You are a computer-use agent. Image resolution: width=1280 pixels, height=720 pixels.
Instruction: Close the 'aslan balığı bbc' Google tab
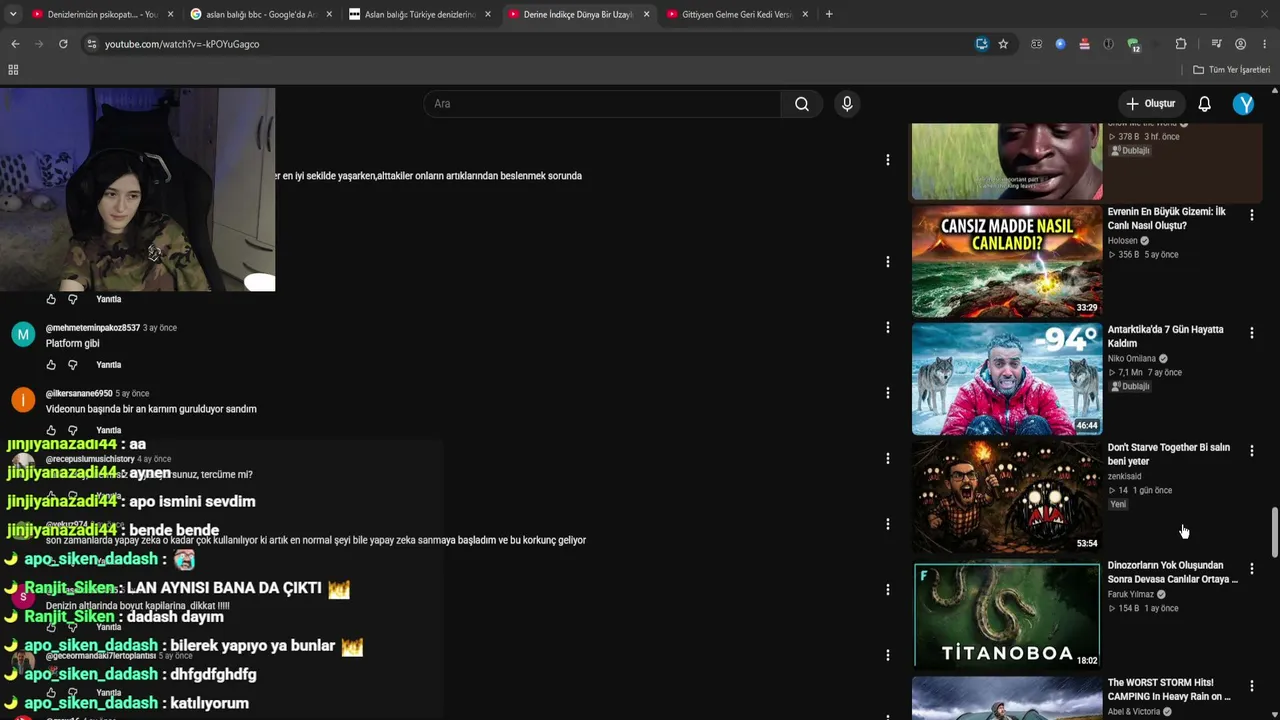(x=329, y=15)
